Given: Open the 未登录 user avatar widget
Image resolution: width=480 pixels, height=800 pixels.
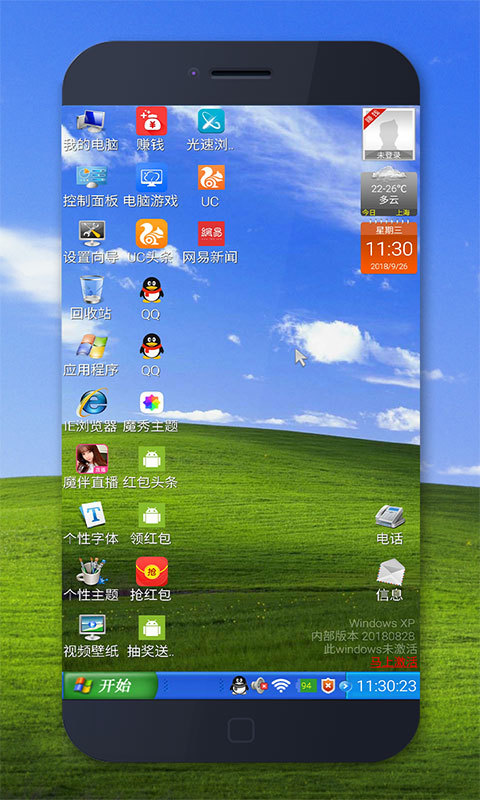Looking at the screenshot, I should 389,134.
